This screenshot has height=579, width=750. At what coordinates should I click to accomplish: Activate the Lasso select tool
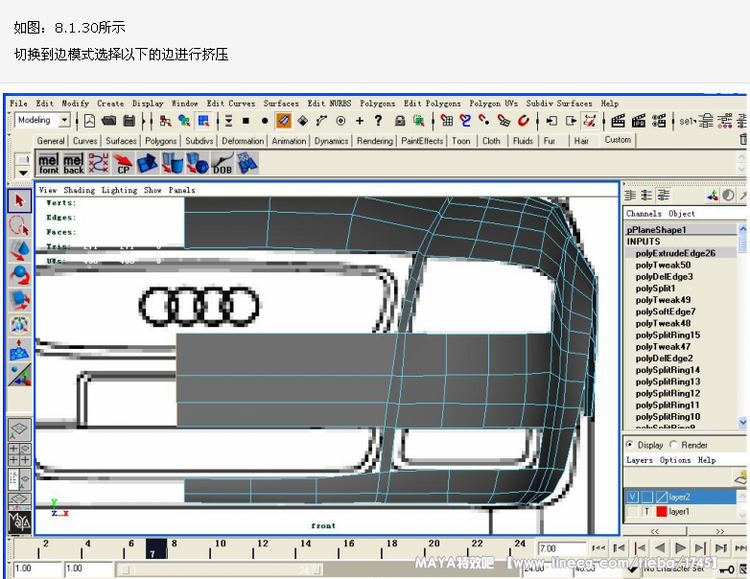click(20, 226)
